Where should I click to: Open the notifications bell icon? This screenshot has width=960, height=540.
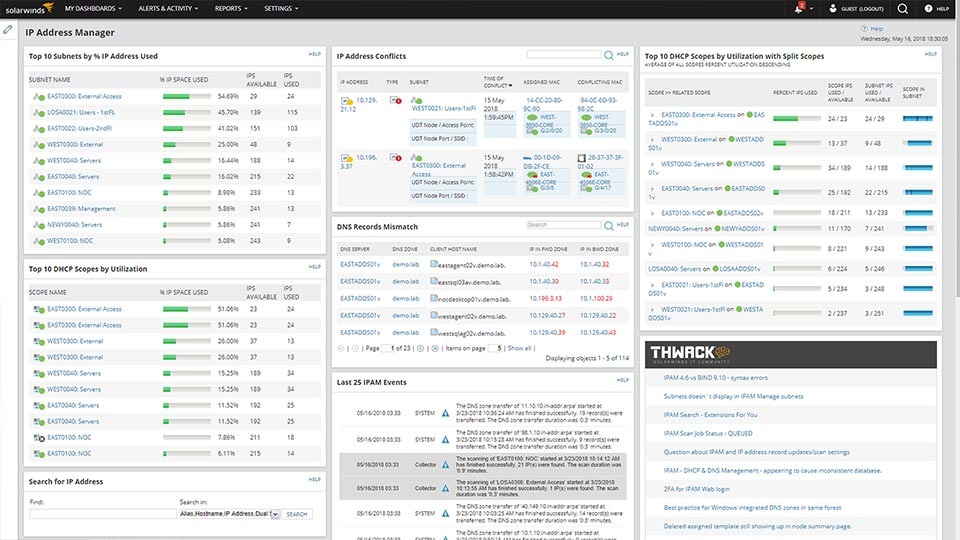click(x=799, y=9)
